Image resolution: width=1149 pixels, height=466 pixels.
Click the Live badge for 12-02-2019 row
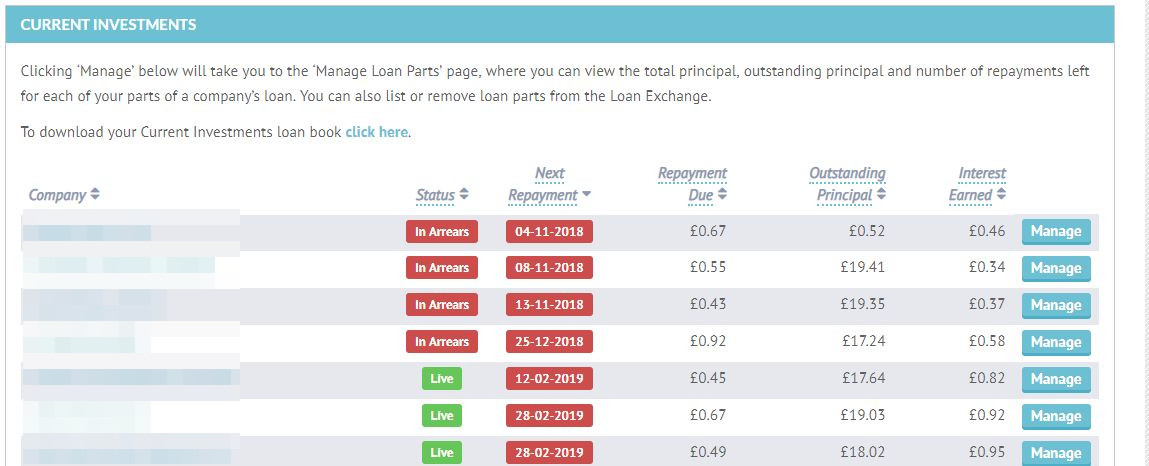coord(442,379)
